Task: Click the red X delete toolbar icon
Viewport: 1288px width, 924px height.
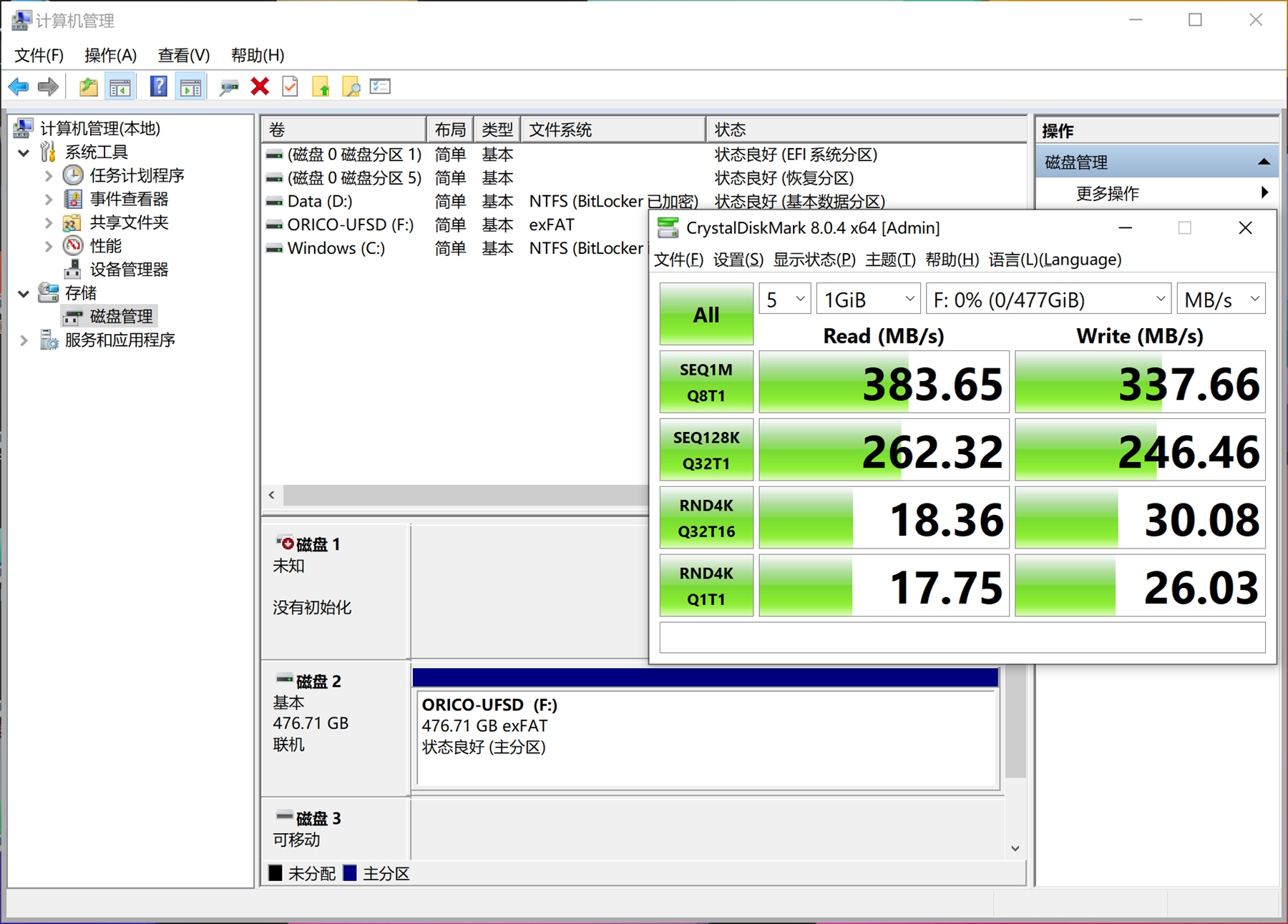Action: click(260, 87)
